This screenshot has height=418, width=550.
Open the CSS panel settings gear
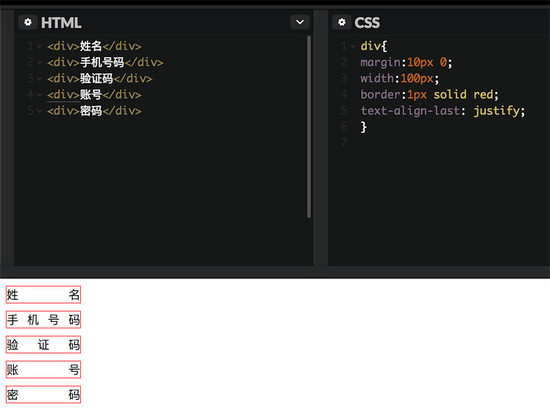[x=342, y=22]
